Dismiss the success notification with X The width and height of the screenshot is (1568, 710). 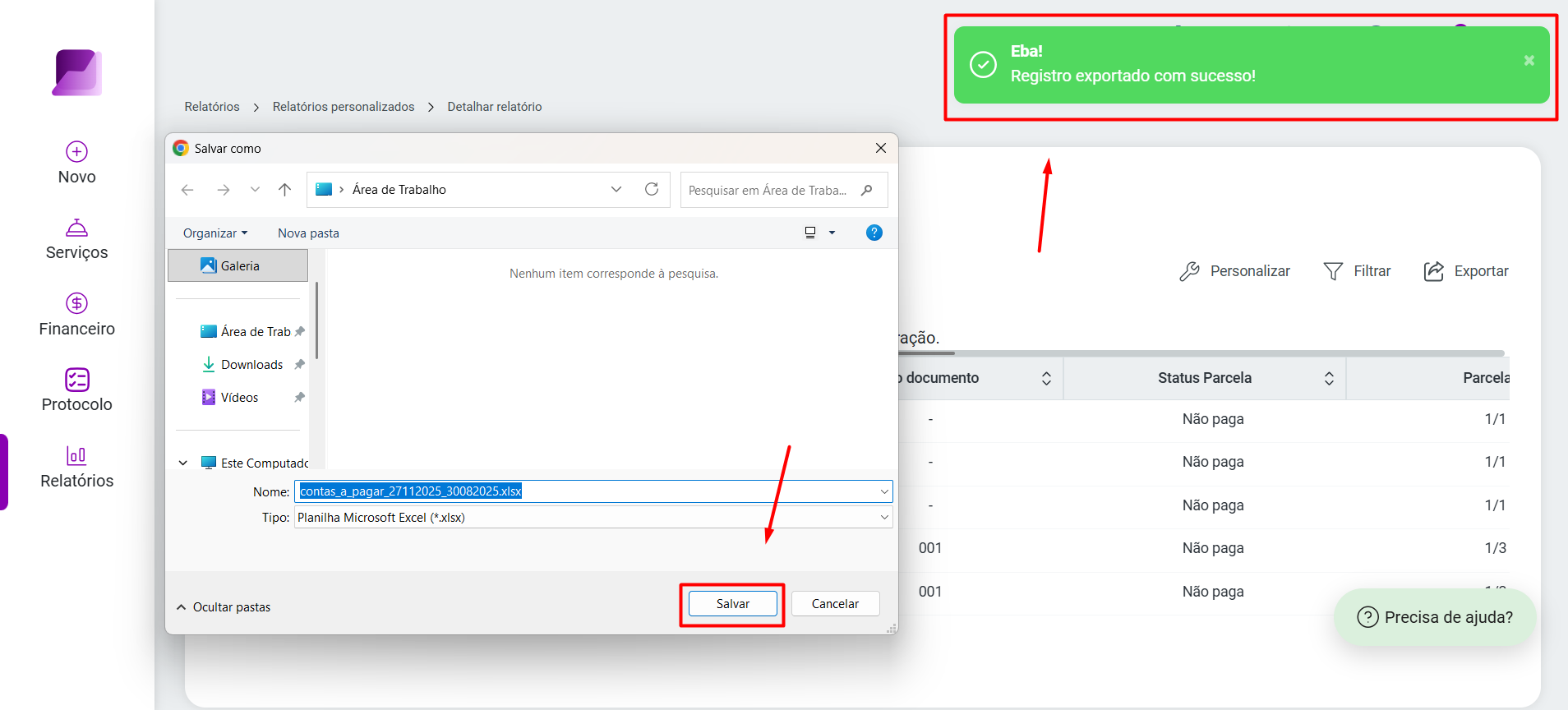(1529, 60)
